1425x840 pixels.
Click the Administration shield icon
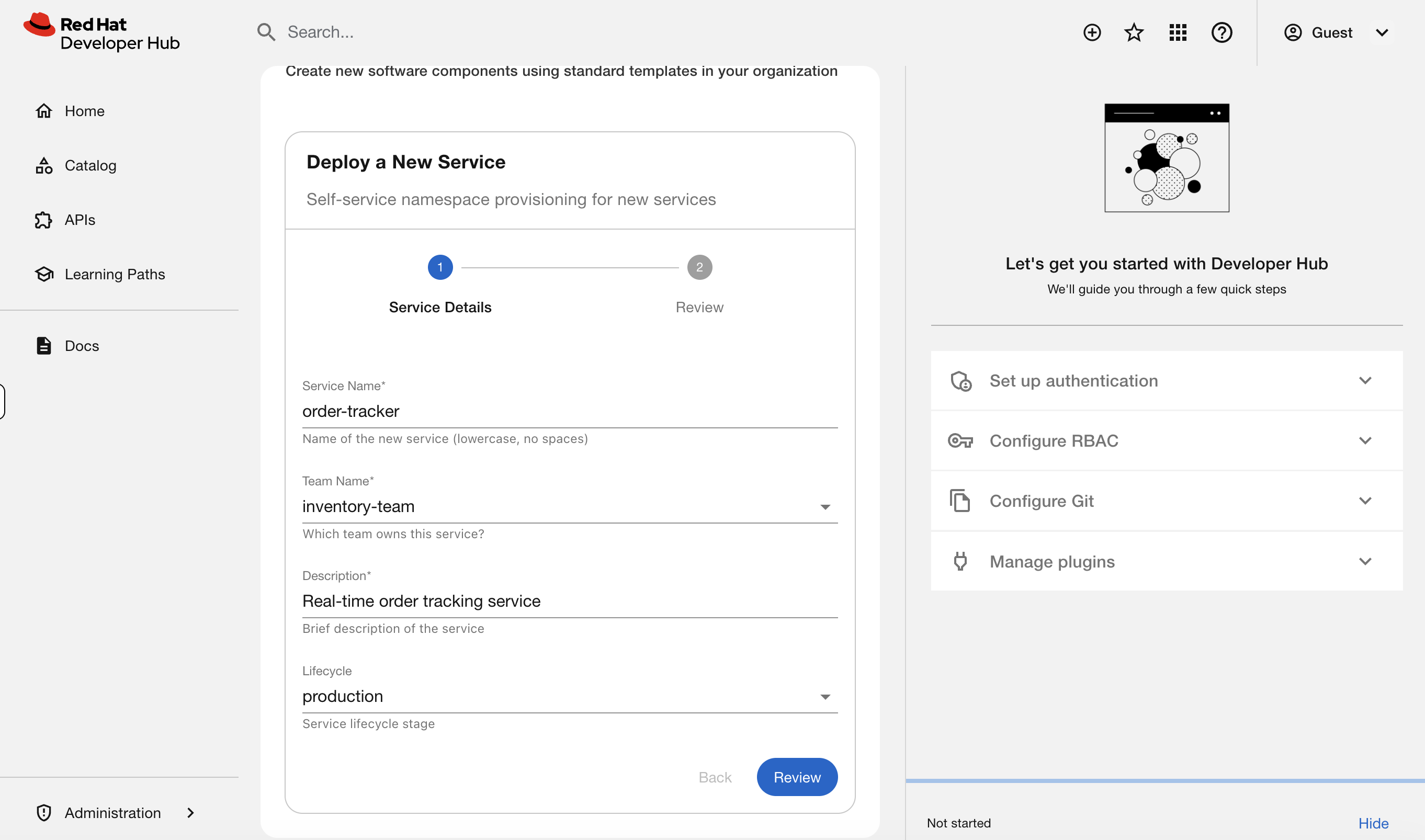(43, 812)
